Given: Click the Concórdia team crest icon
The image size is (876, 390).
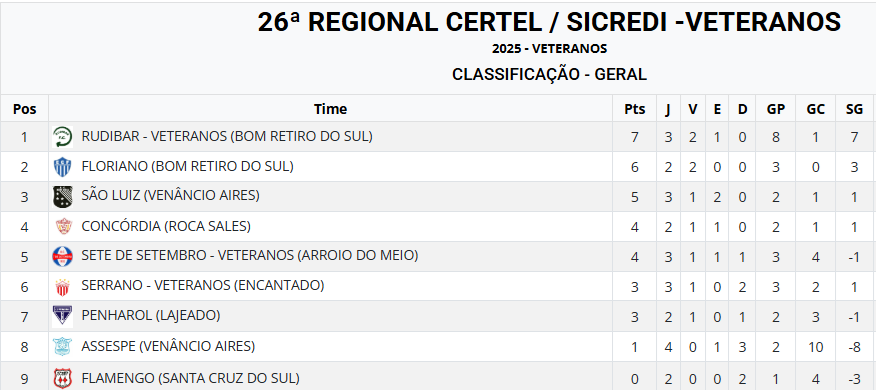Looking at the screenshot, I should [x=64, y=226].
